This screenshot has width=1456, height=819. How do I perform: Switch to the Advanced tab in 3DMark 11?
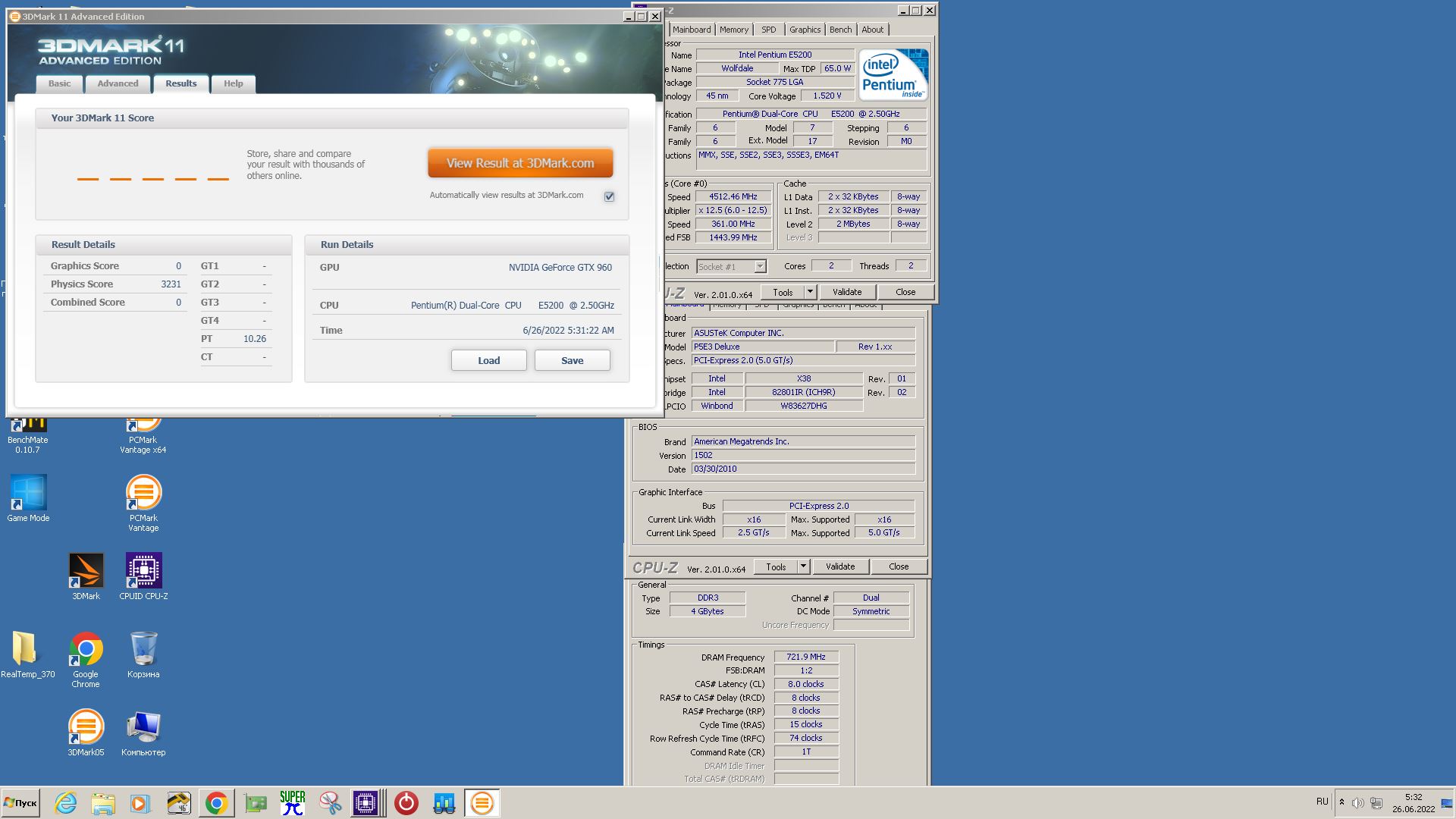(118, 83)
